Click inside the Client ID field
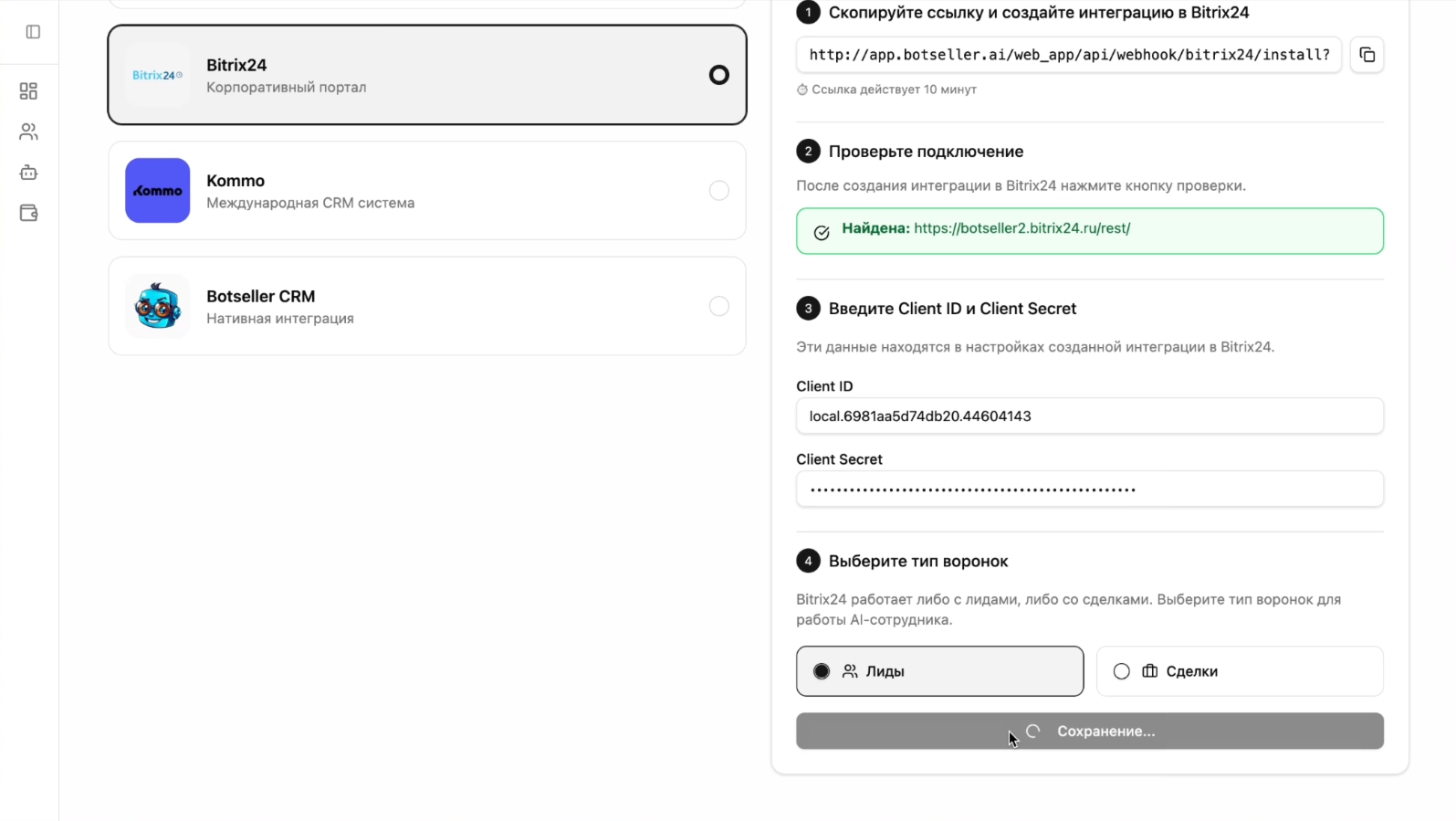Viewport: 1456px width, 821px height. point(1088,416)
